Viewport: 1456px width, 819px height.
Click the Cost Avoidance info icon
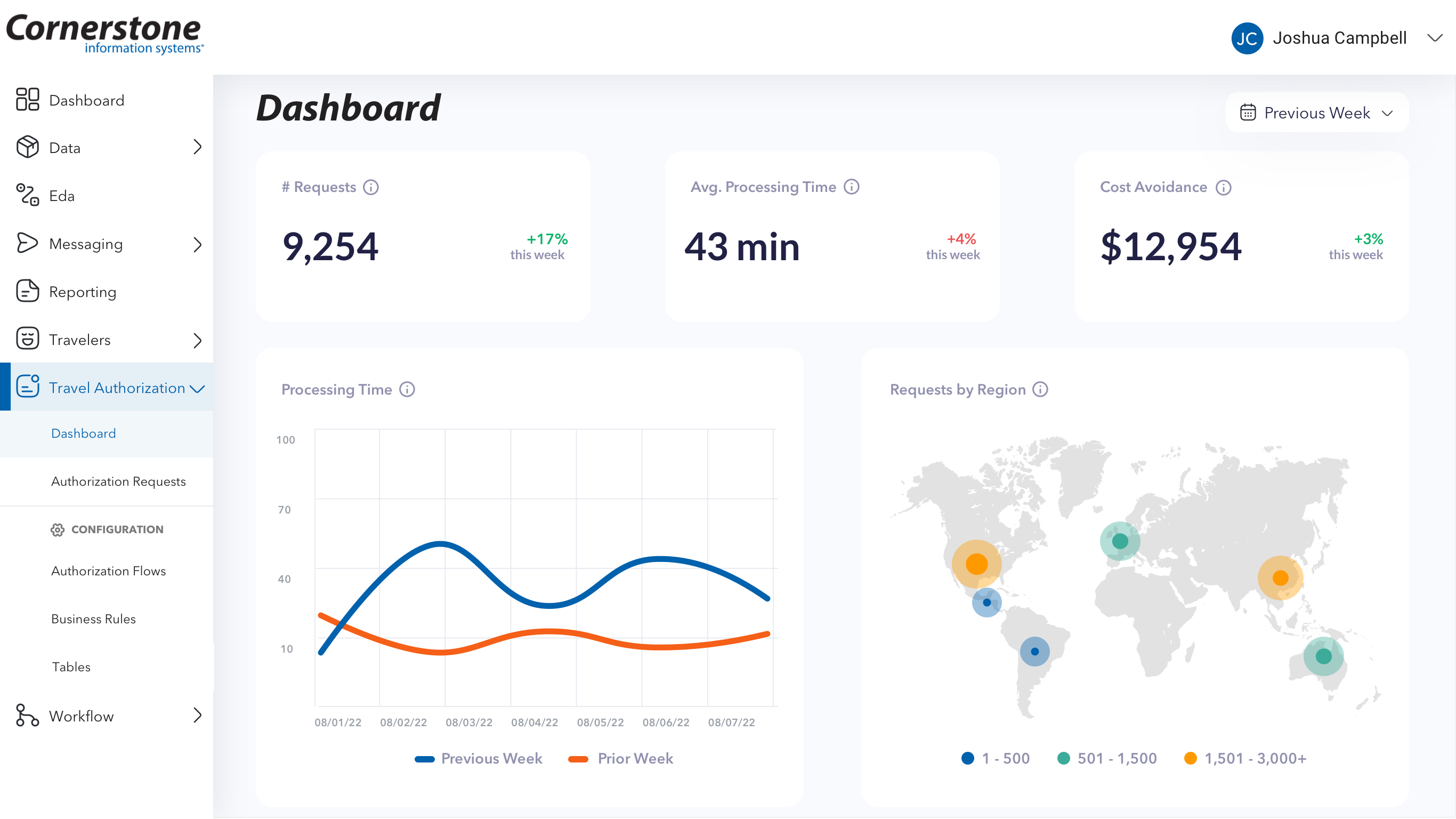(1223, 187)
